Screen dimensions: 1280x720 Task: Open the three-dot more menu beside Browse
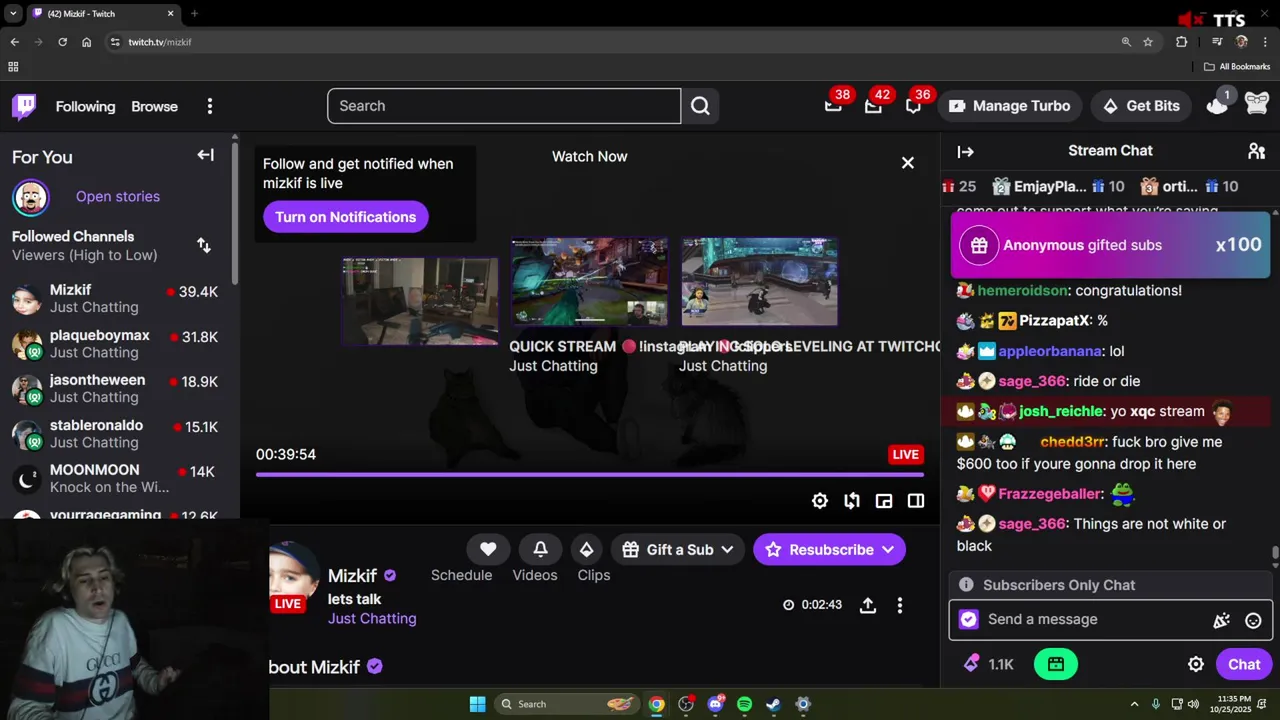[x=209, y=106]
